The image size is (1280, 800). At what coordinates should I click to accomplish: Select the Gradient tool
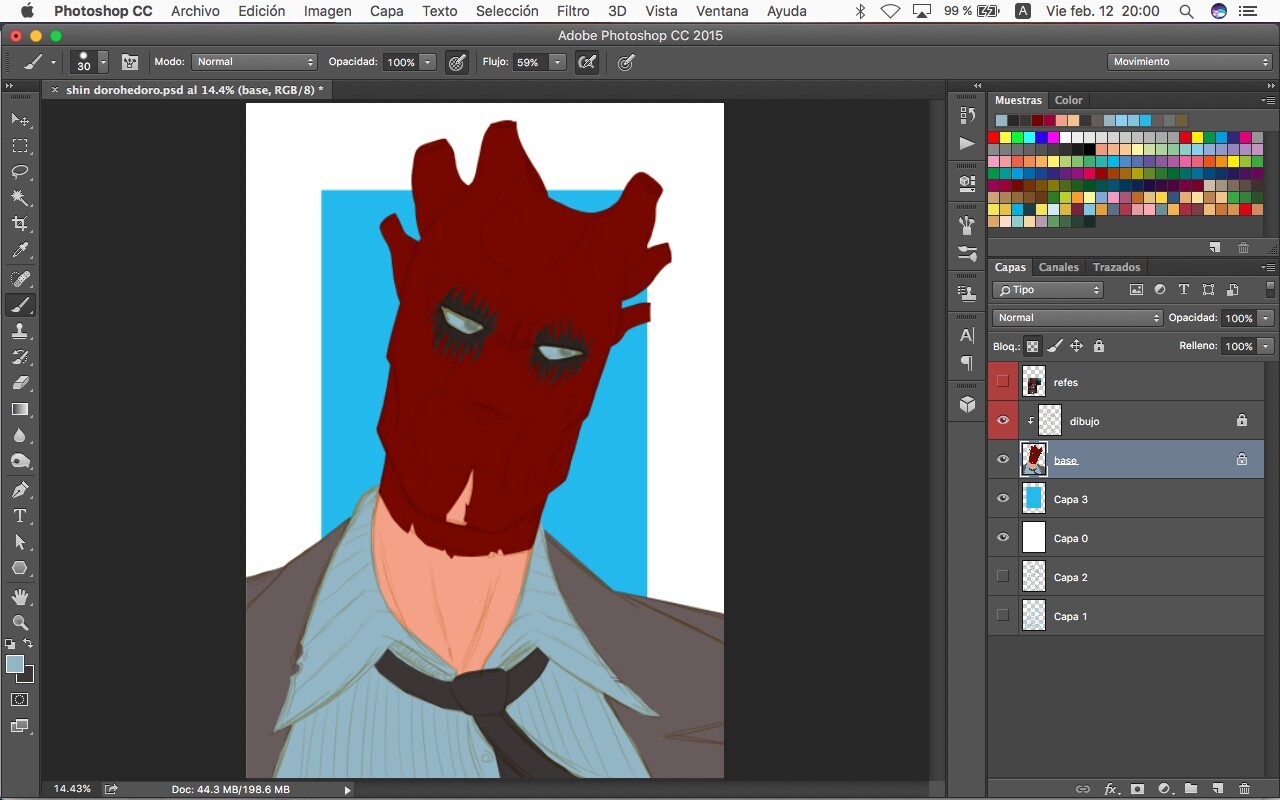point(20,409)
